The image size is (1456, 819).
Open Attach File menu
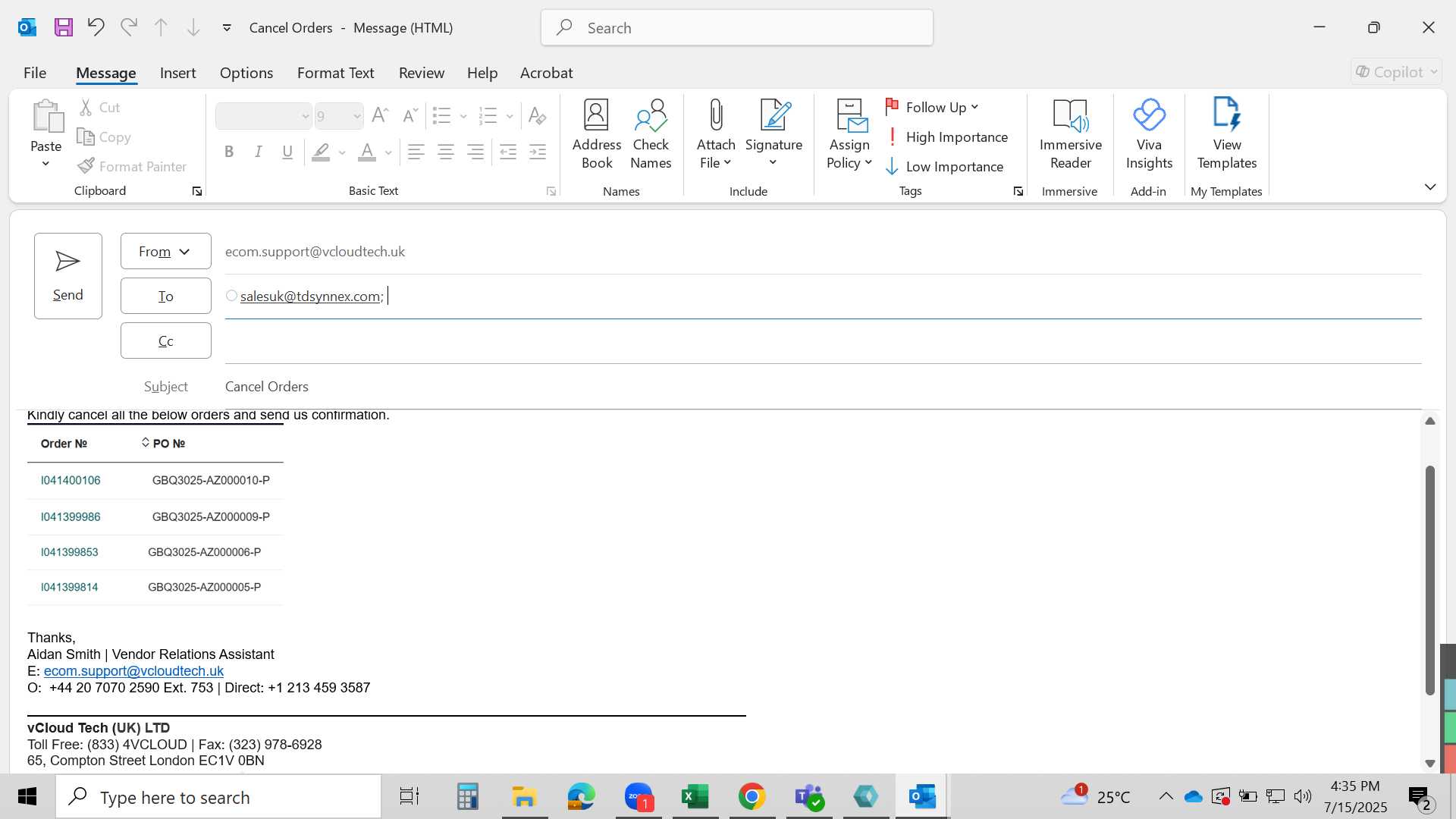click(716, 135)
